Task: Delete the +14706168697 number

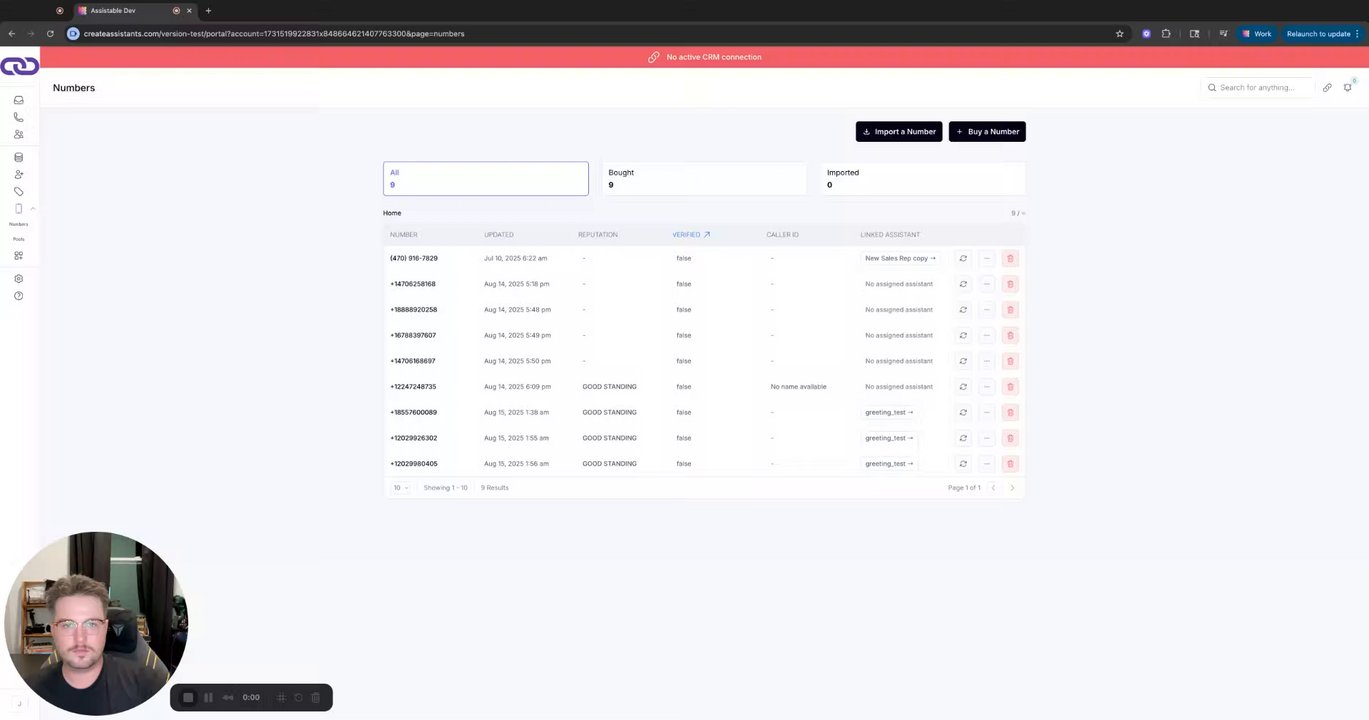Action: 1010,361
